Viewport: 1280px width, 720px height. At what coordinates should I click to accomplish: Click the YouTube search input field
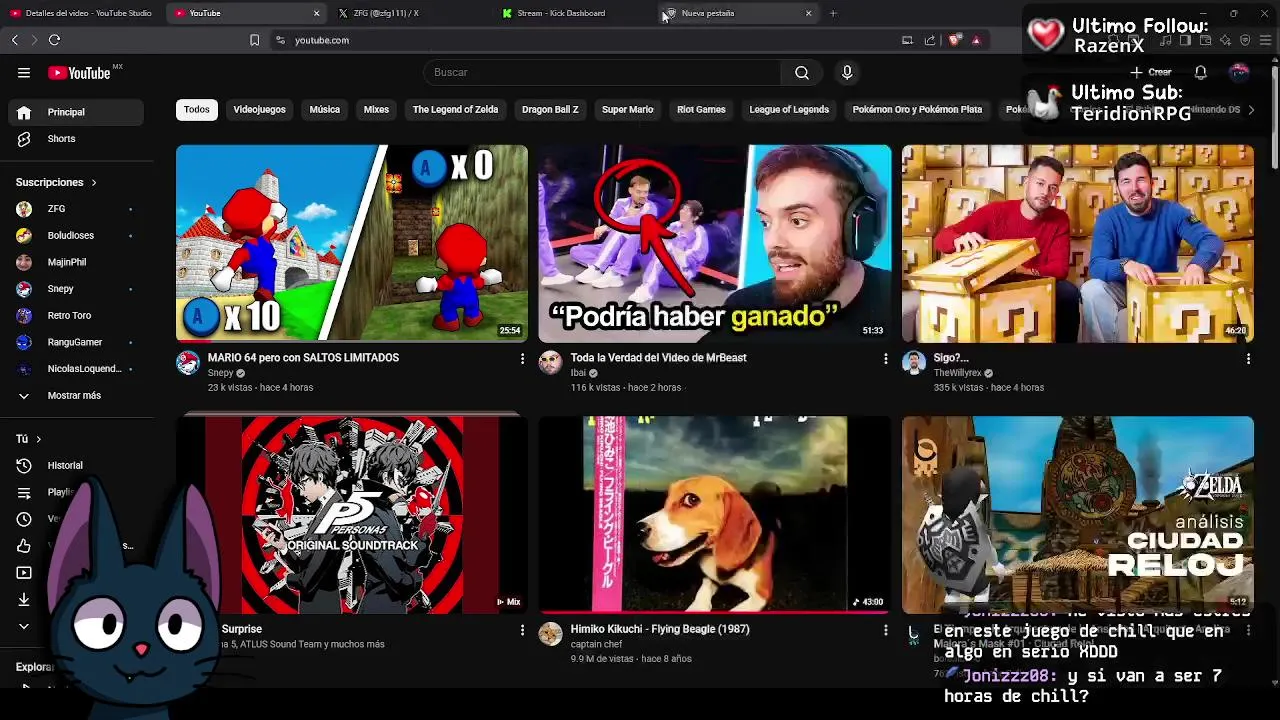(x=603, y=72)
